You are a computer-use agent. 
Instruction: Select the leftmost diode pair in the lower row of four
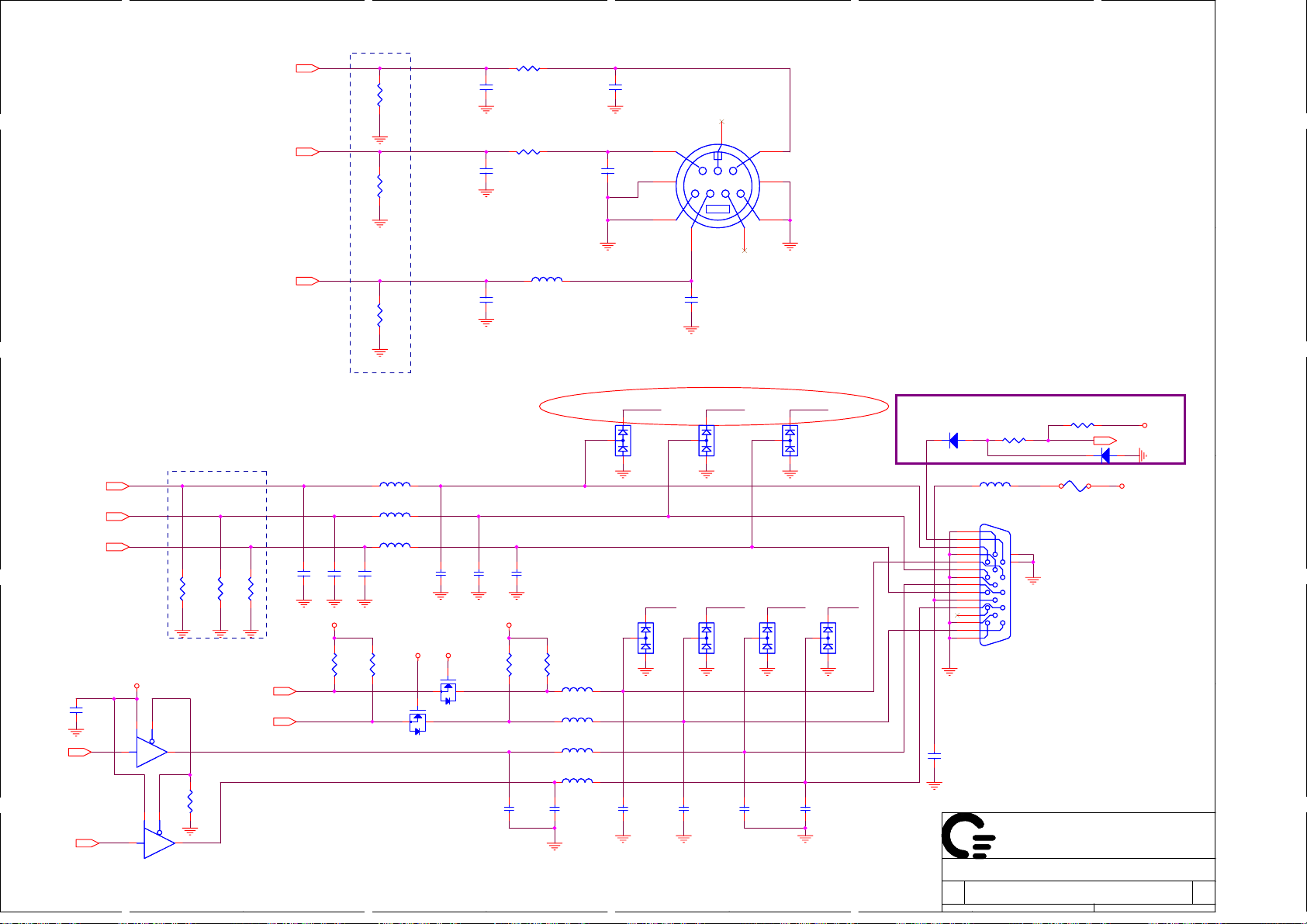click(x=645, y=638)
